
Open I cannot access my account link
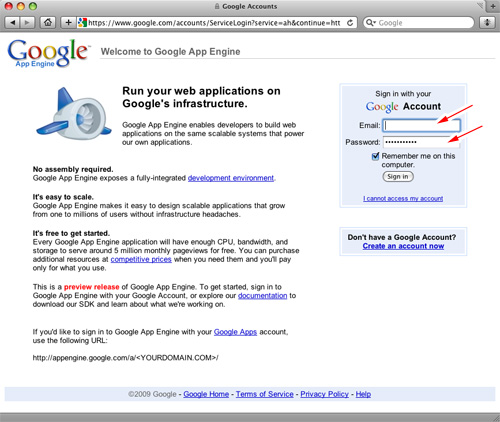(403, 199)
